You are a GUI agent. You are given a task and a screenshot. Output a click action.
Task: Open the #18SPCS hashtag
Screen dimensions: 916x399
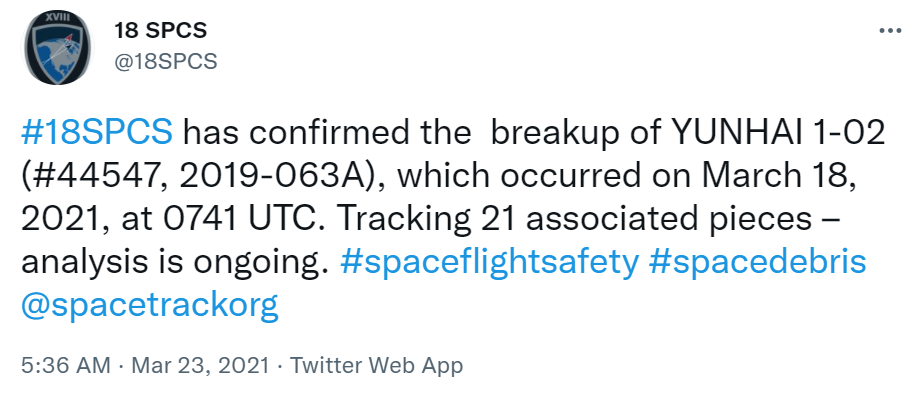97,134
